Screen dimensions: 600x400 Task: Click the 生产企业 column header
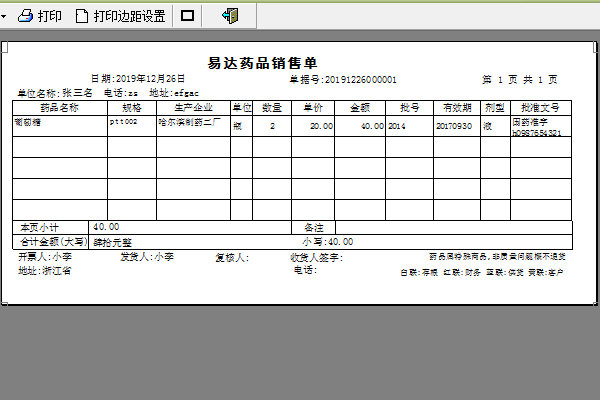[193, 106]
